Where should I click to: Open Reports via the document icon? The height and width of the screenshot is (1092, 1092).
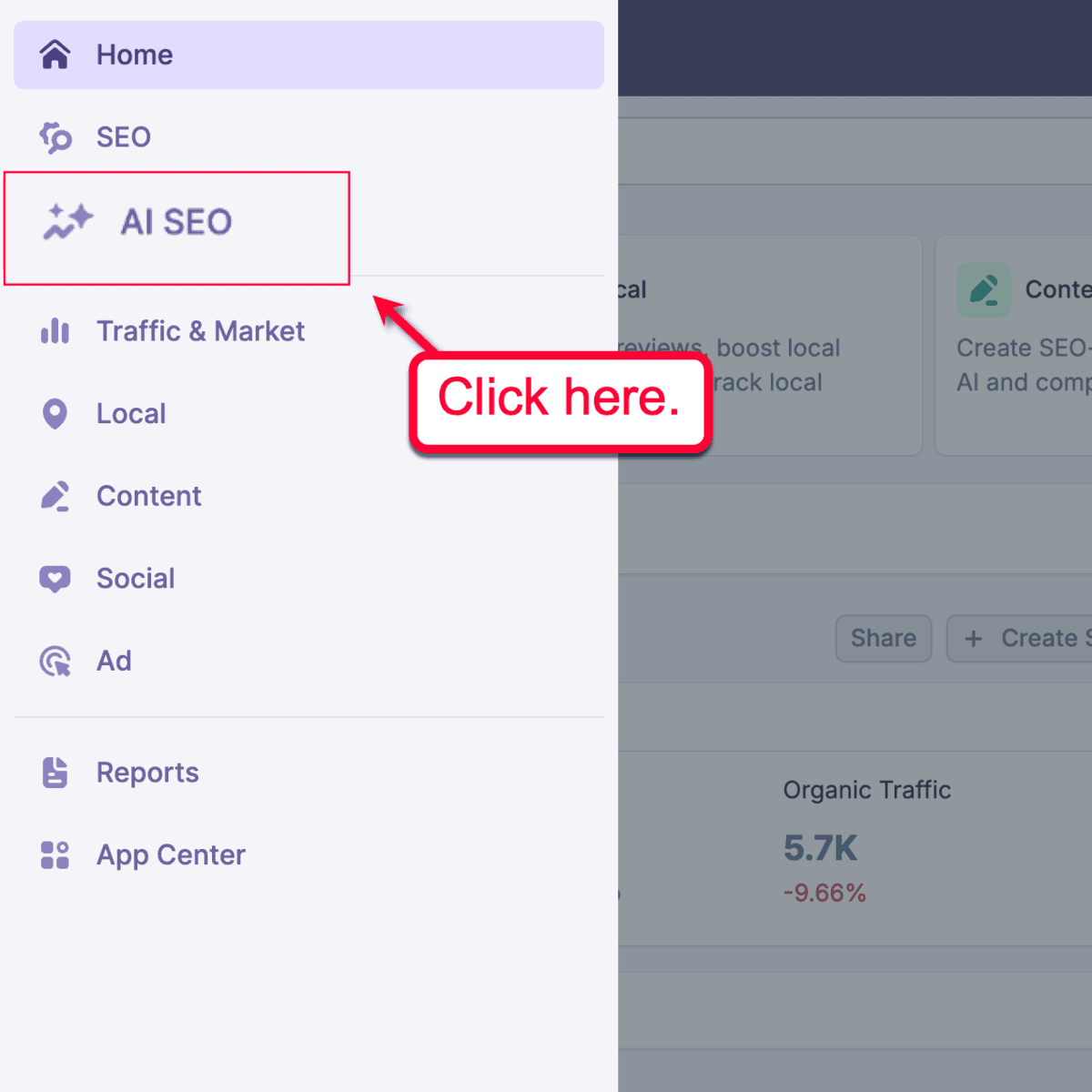click(x=55, y=772)
